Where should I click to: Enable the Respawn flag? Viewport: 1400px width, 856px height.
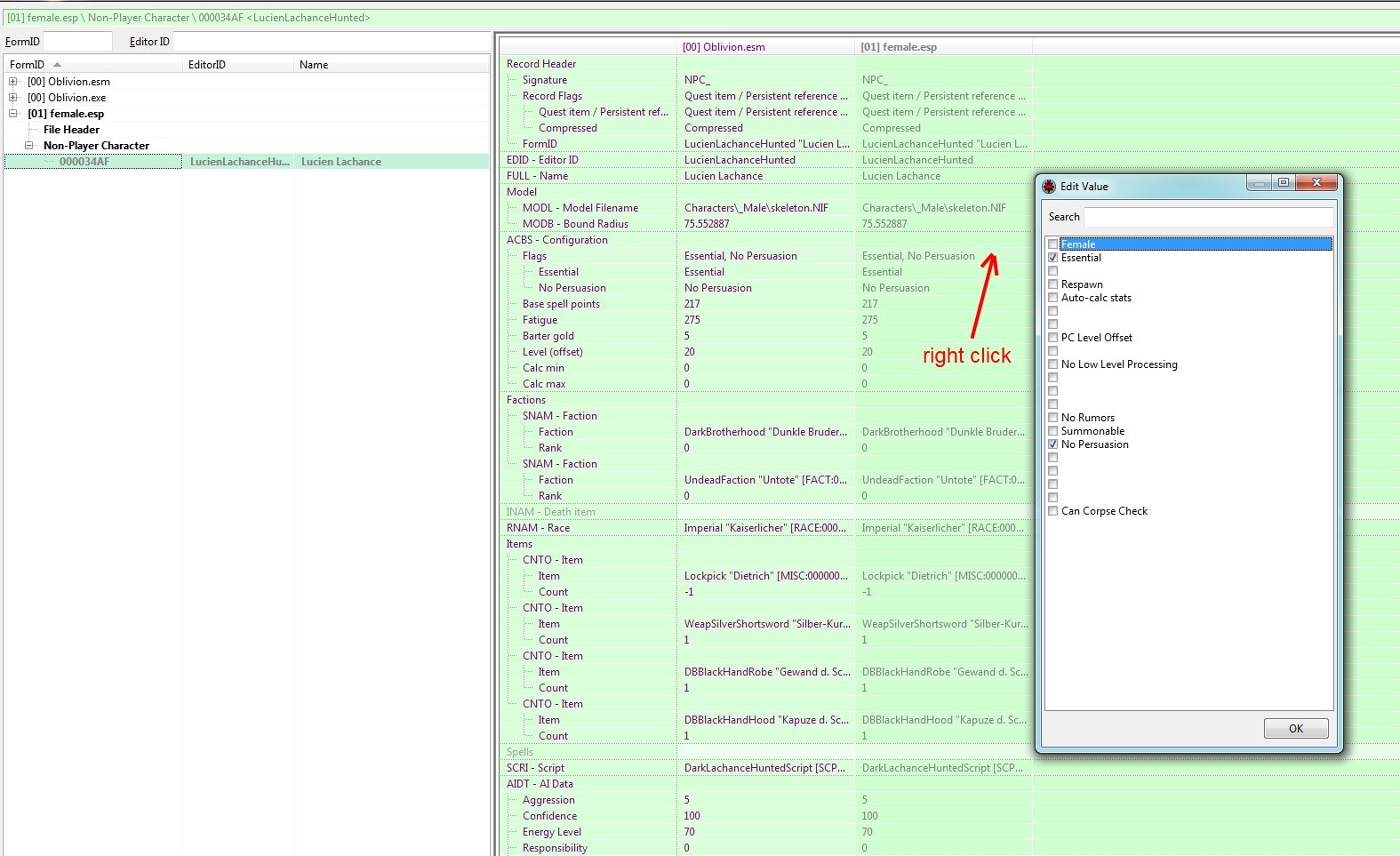click(1053, 284)
